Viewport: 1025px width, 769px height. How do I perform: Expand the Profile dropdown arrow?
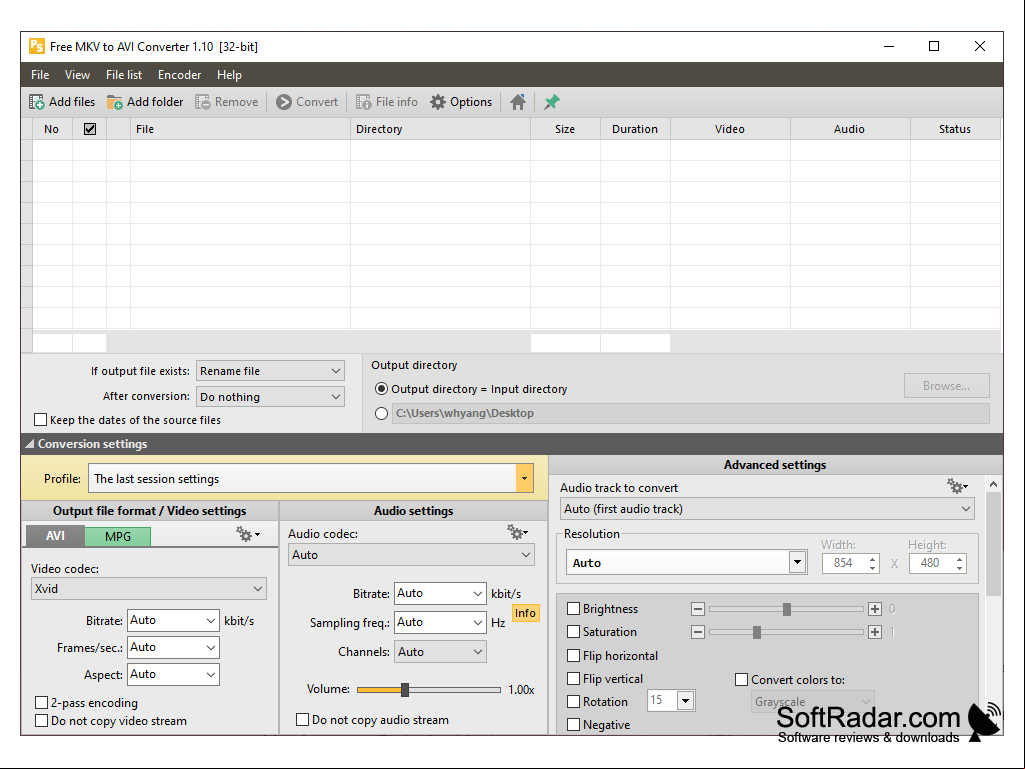[524, 479]
